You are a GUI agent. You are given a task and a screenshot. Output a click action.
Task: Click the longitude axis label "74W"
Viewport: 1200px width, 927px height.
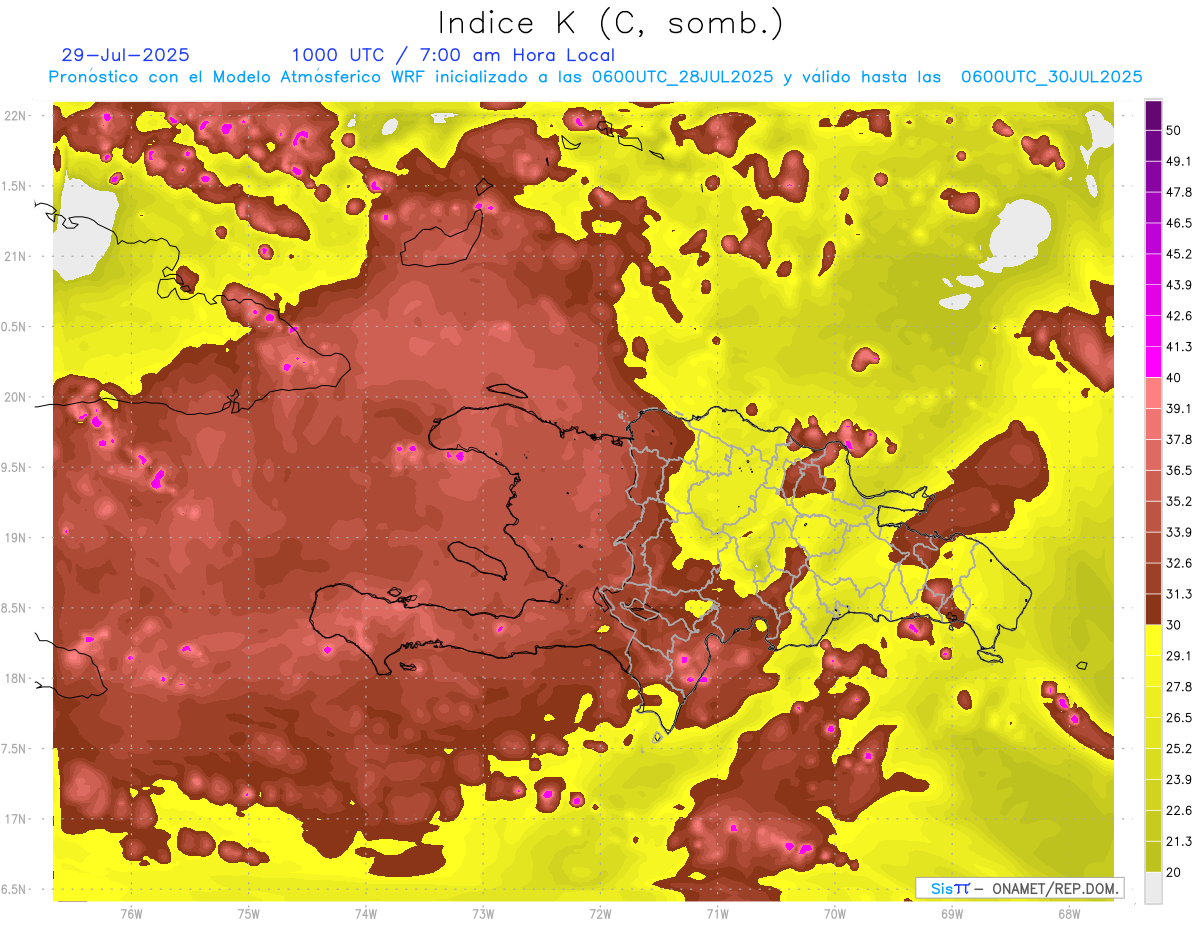pos(365,913)
